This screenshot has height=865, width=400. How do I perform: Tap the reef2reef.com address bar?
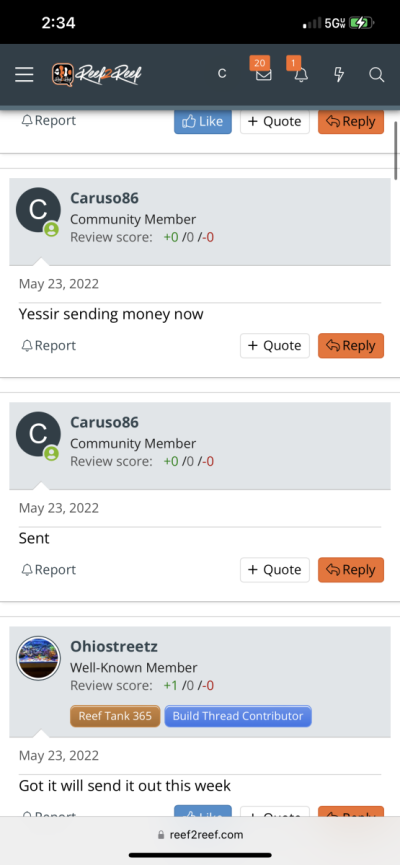click(200, 835)
